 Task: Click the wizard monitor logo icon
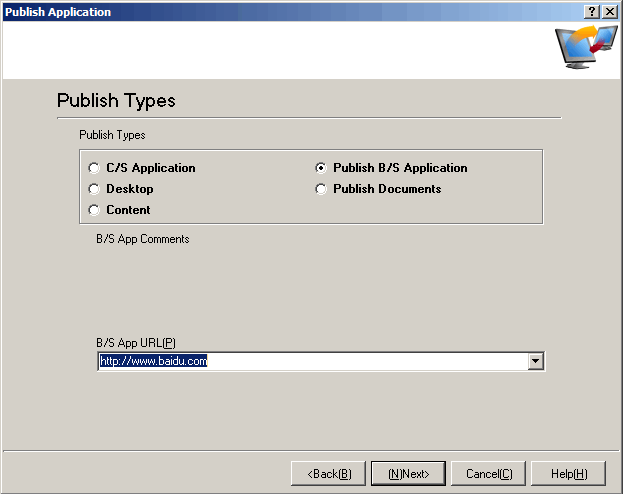point(586,48)
